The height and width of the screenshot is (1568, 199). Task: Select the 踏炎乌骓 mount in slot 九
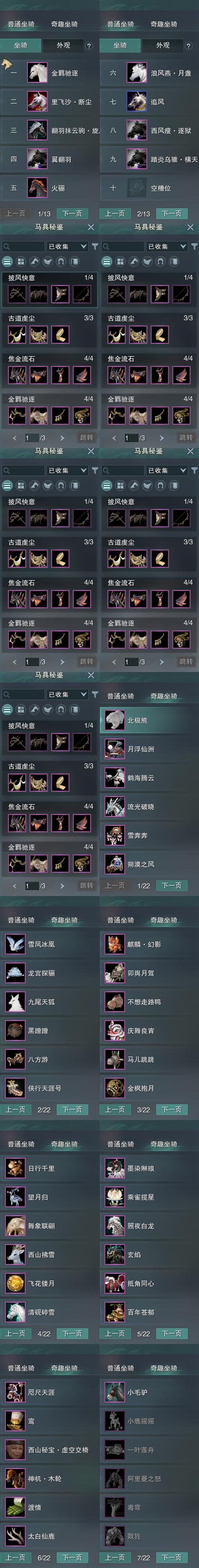point(149,160)
